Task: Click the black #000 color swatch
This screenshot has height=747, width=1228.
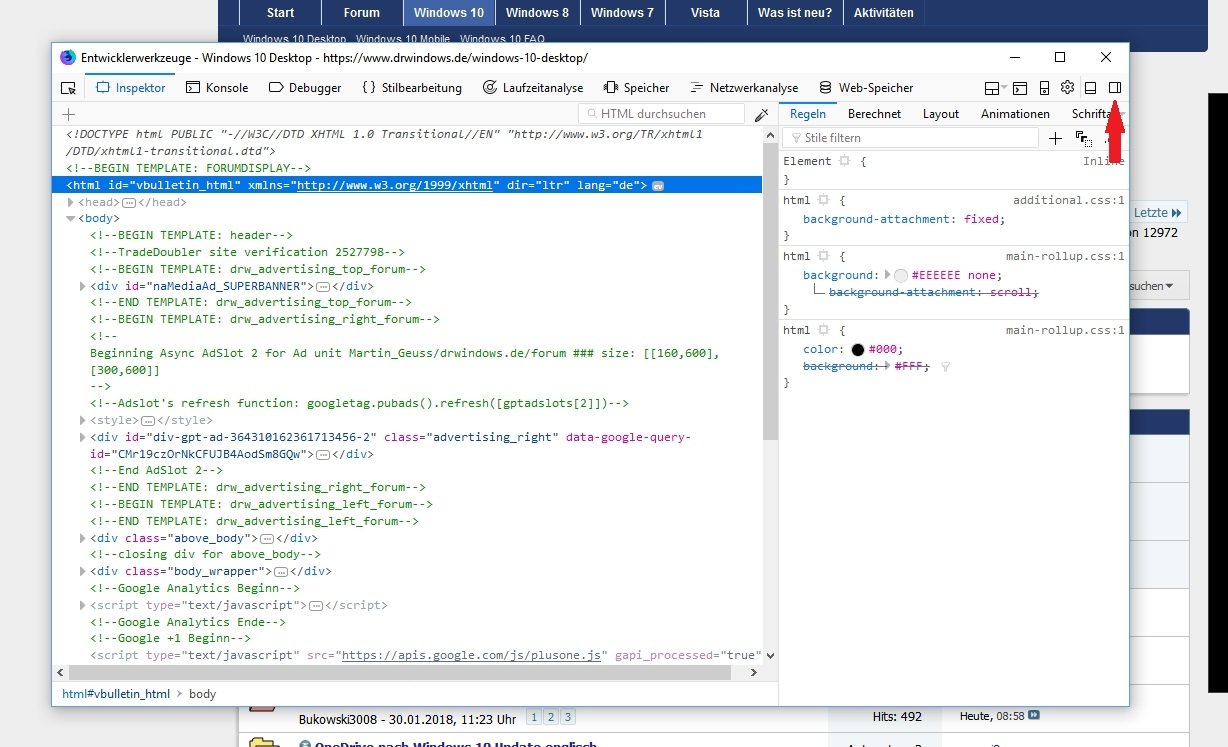Action: 857,350
